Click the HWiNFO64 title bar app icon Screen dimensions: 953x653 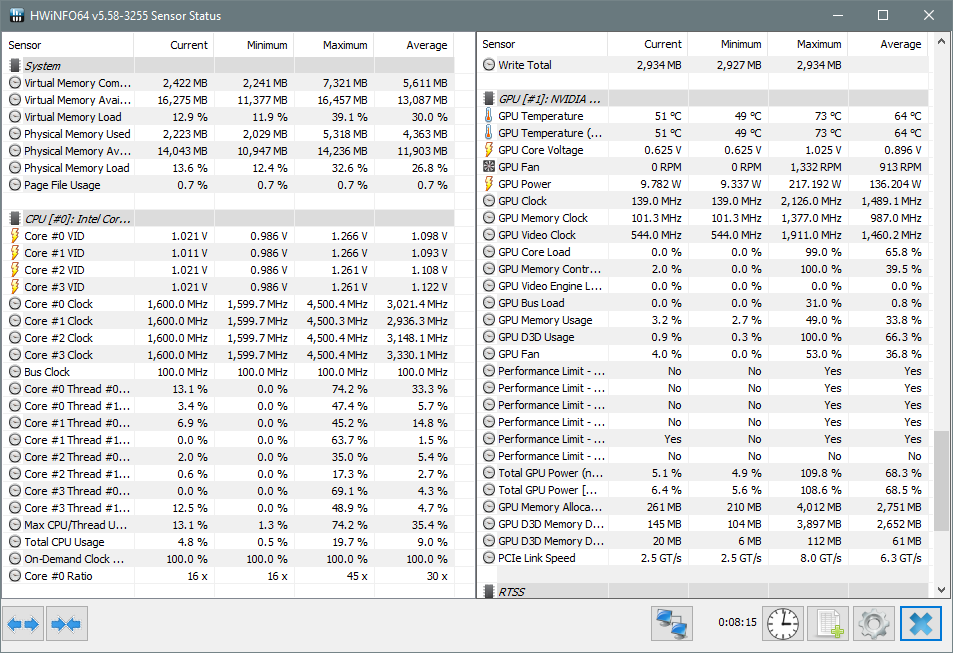(17, 15)
